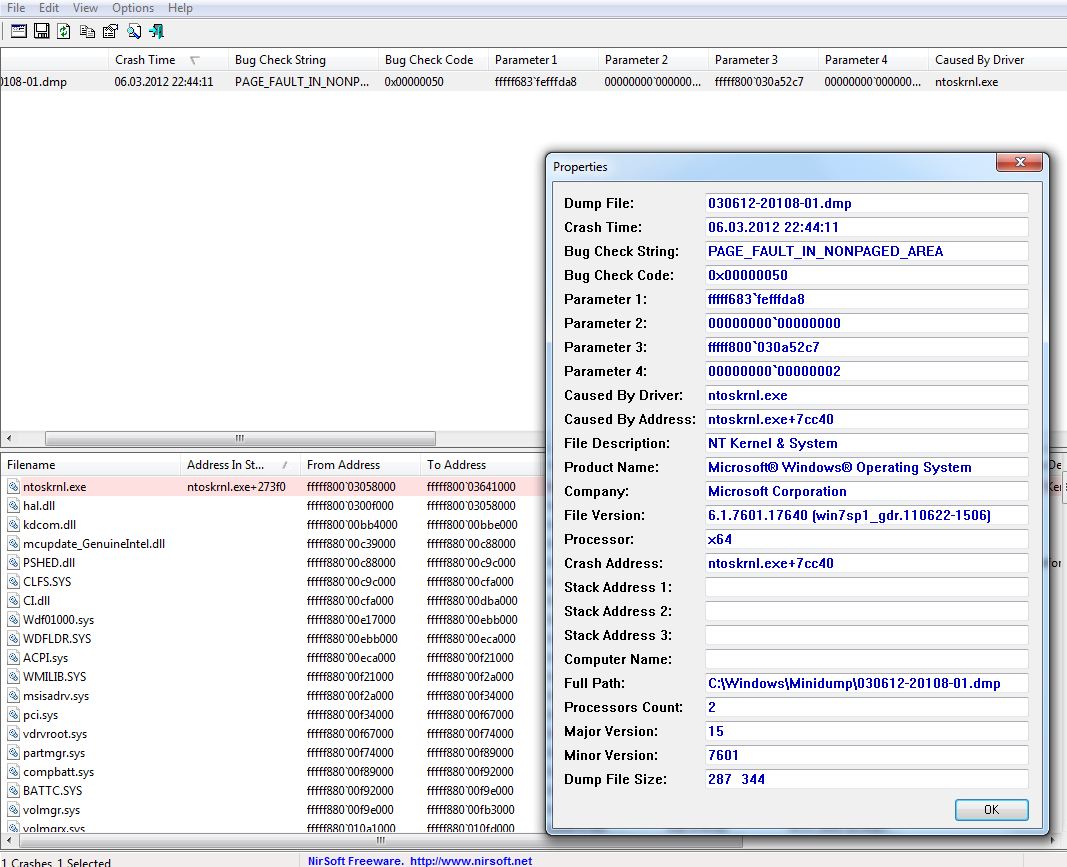This screenshot has height=867, width=1067.
Task: Click the Dump File field in Properties
Action: [867, 203]
